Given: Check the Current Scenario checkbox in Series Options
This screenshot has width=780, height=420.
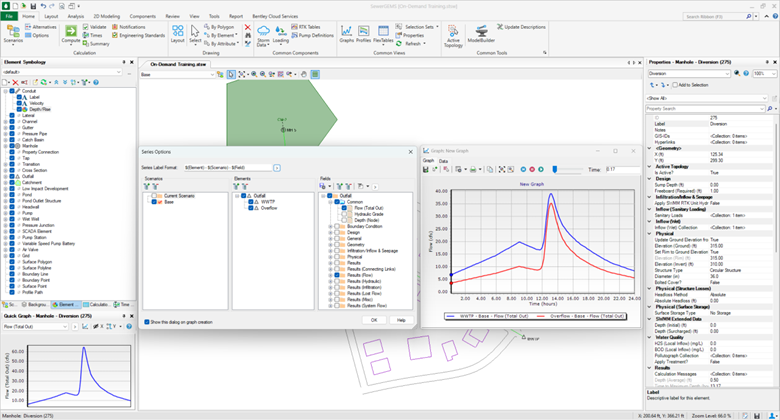Looking at the screenshot, I should click(154, 196).
